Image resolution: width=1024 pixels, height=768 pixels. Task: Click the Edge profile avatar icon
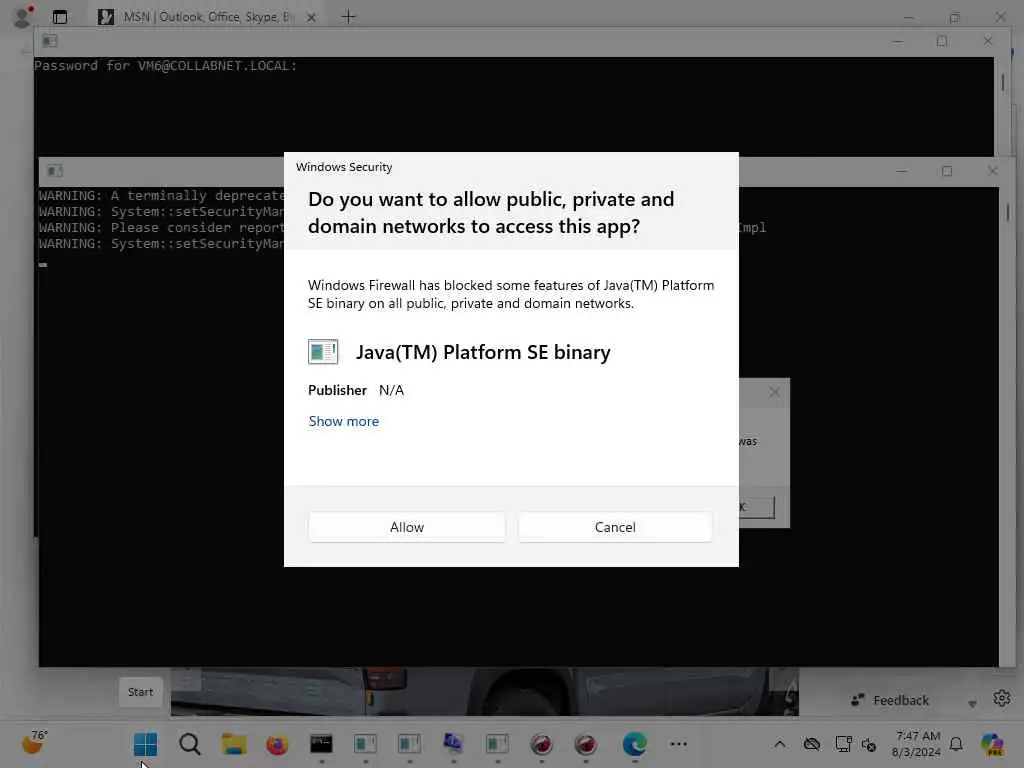click(22, 17)
